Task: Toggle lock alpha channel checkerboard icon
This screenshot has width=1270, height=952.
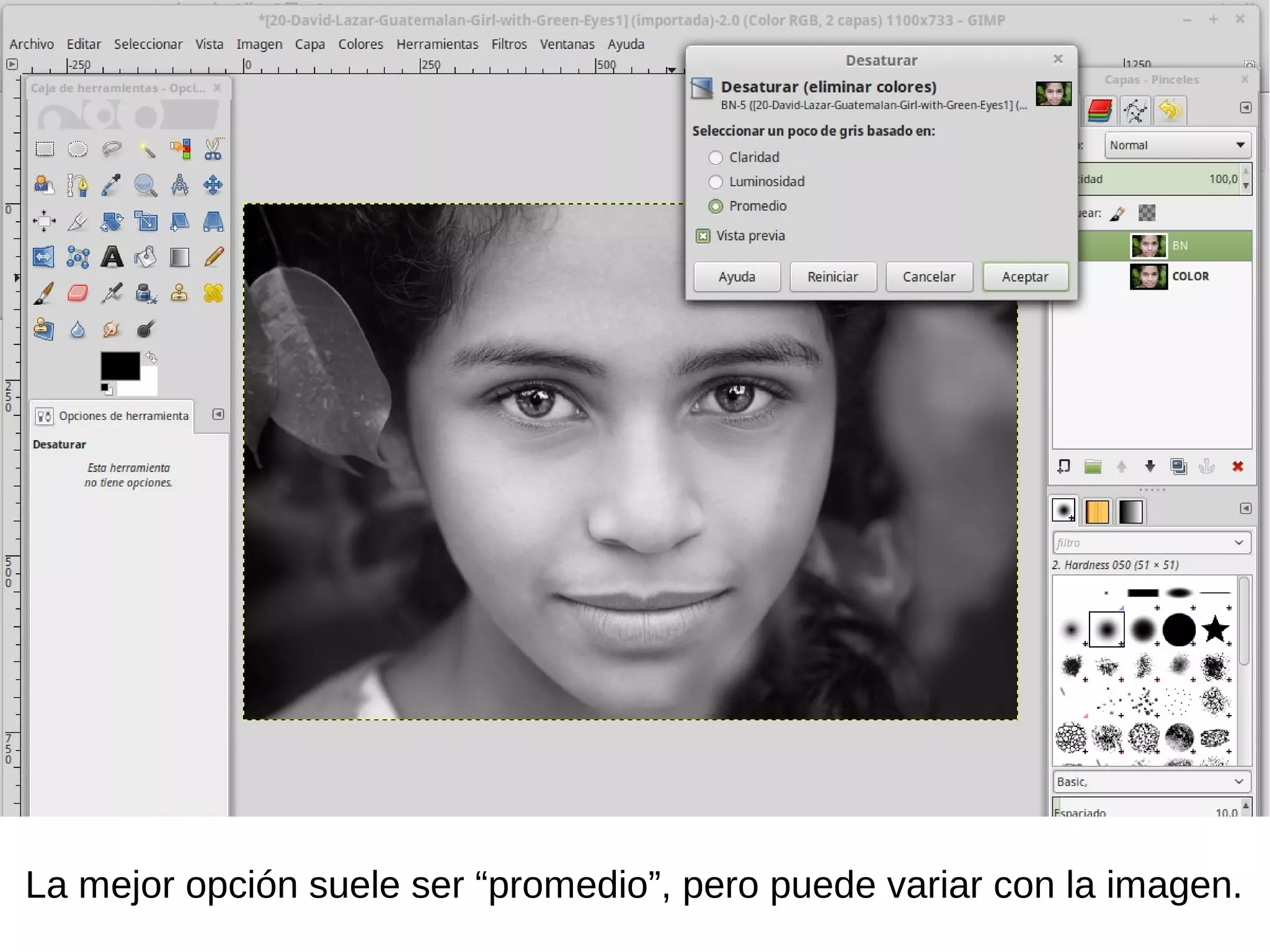Action: [1147, 214]
